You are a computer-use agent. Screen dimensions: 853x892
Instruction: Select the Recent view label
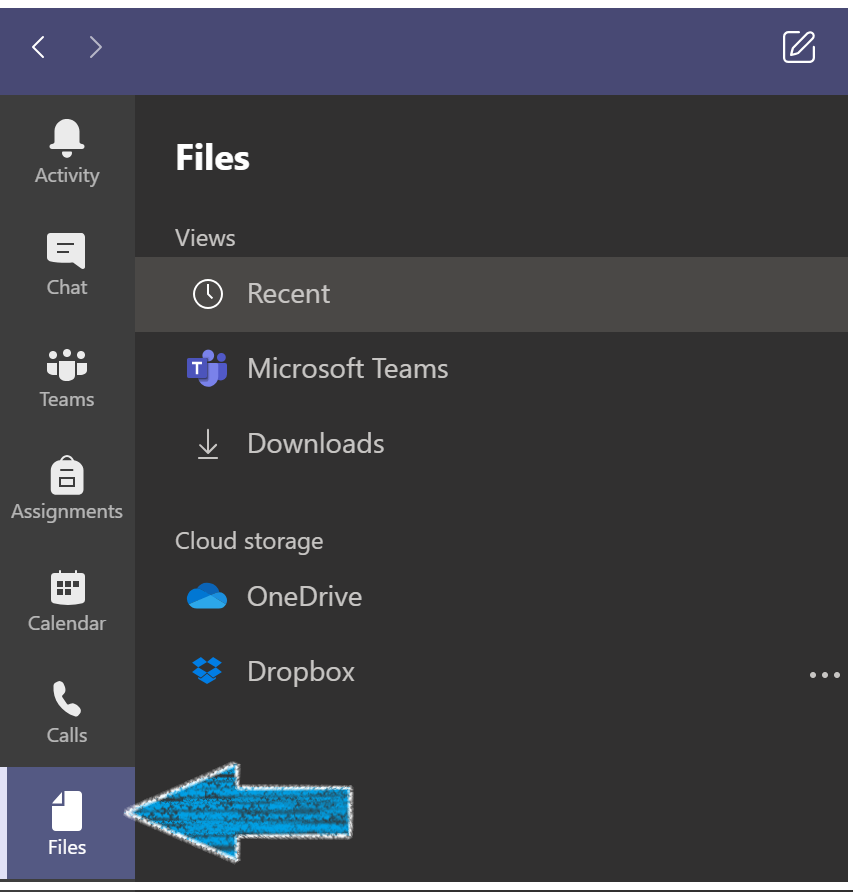pyautogui.click(x=289, y=294)
